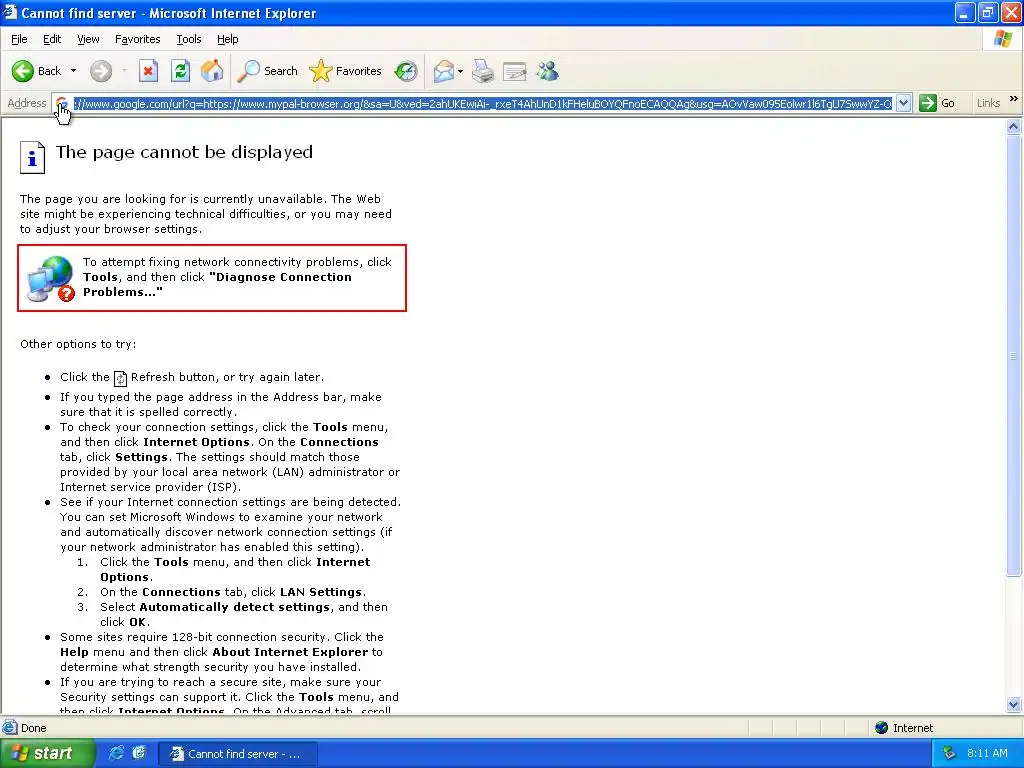
Task: Click the vertical scrollbar thumb
Action: [x=1014, y=356]
